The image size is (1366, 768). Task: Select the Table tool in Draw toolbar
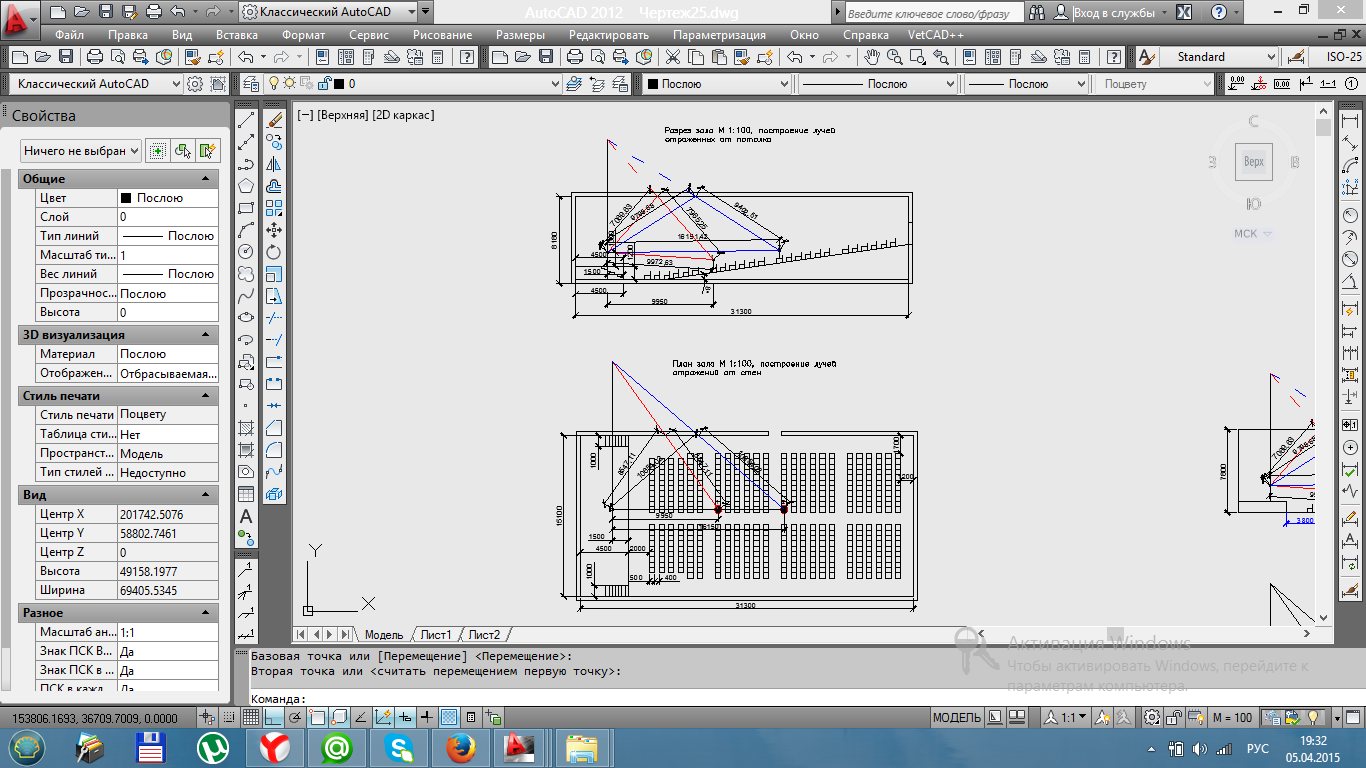coord(246,494)
